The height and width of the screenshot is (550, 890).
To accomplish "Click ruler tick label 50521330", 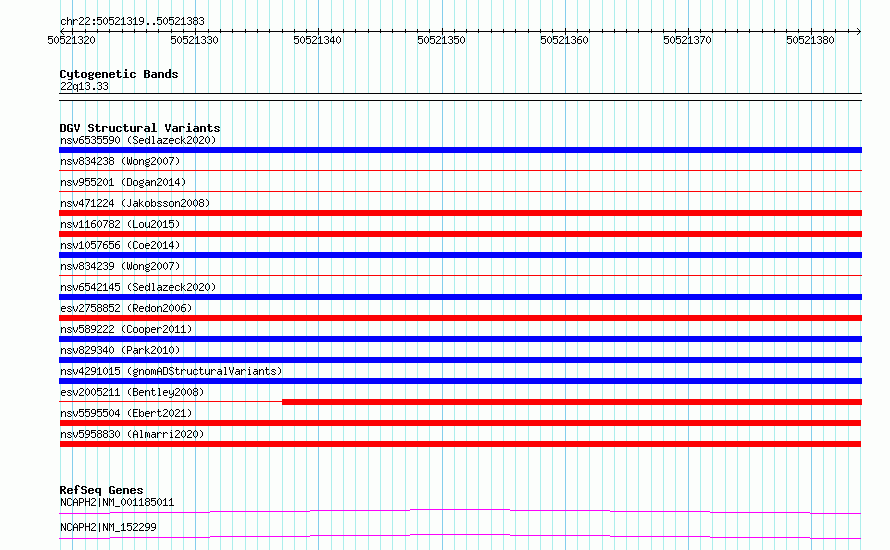I will pos(194,40).
